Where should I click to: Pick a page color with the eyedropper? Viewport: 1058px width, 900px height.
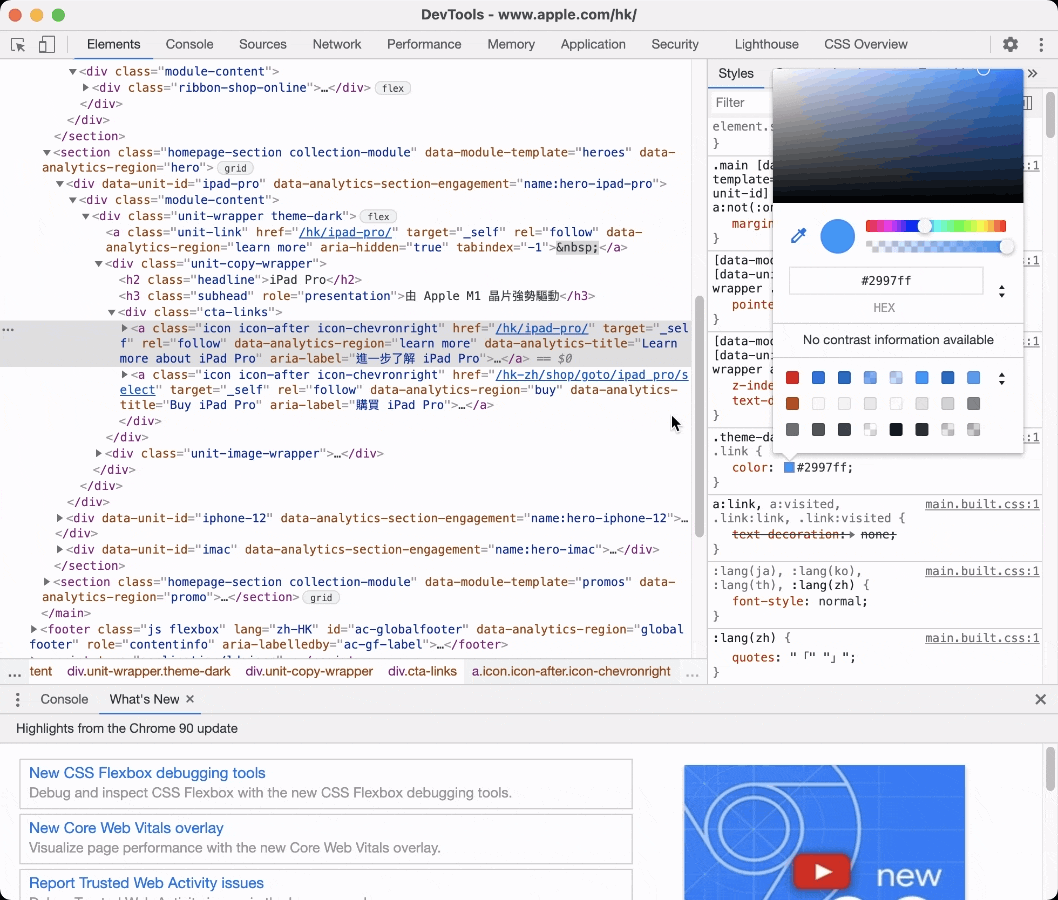click(x=798, y=236)
